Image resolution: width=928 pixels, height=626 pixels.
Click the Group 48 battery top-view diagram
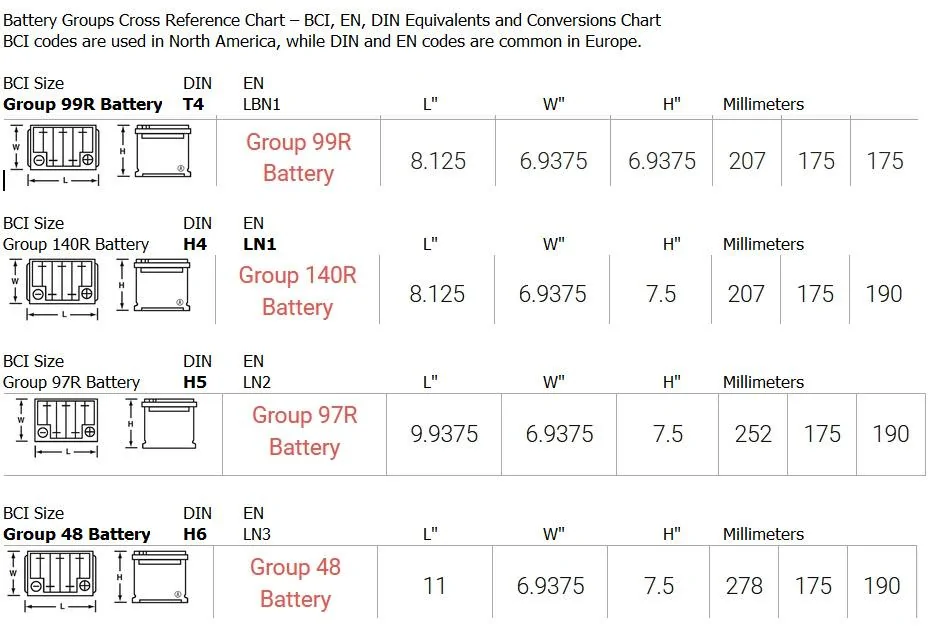coord(53,580)
